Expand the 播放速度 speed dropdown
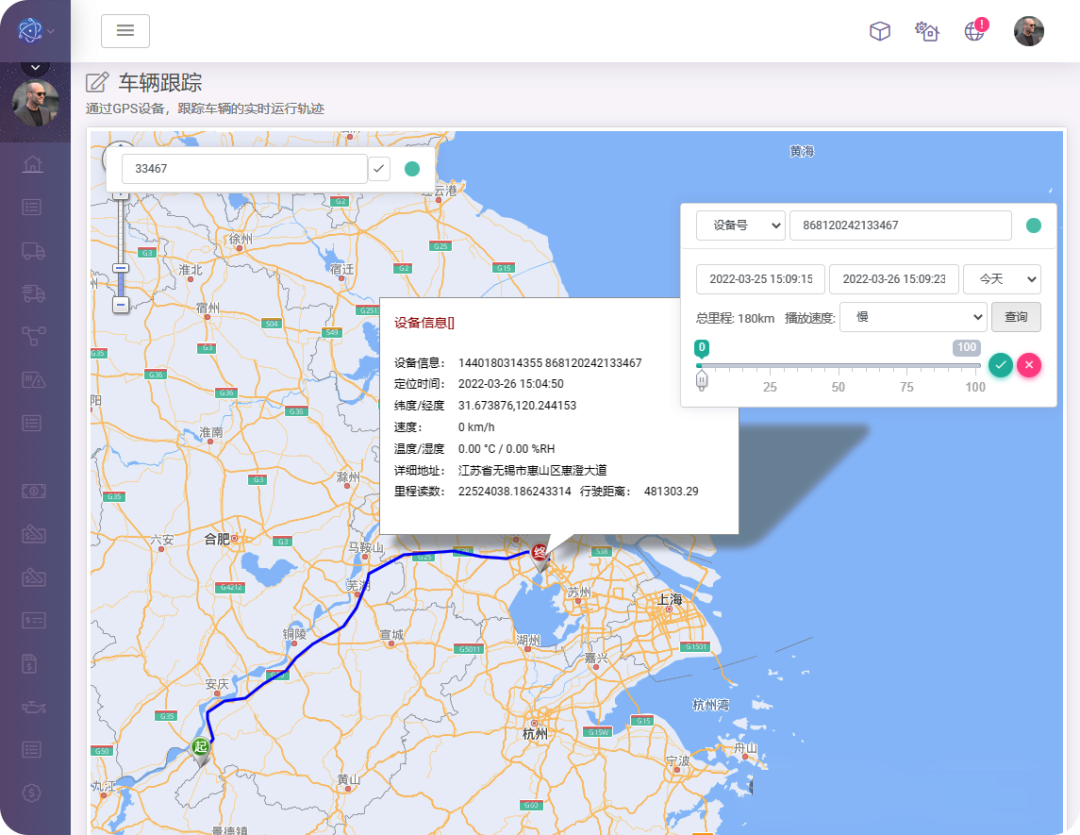 tap(913, 318)
